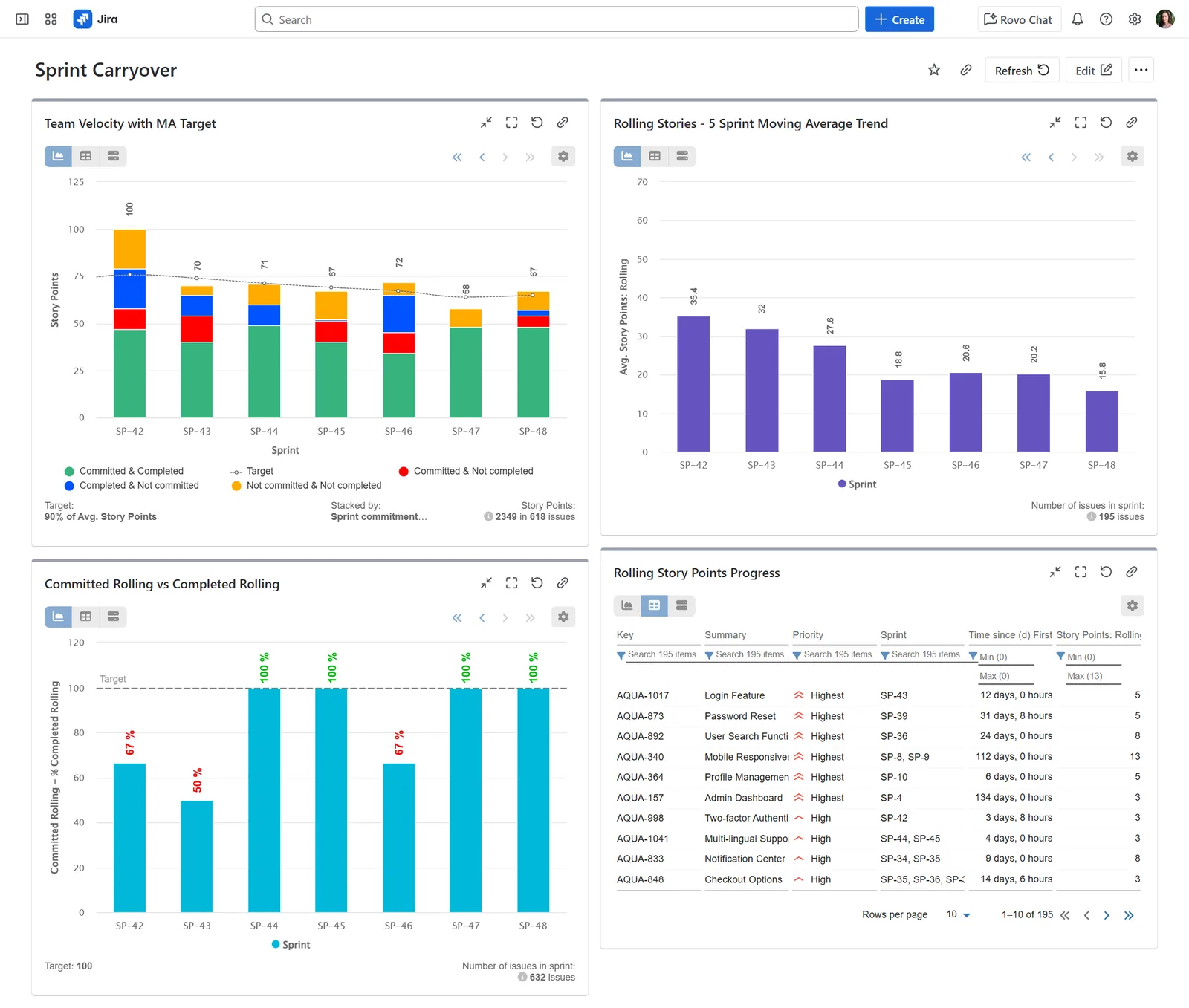Open the user profile avatar
The width and height of the screenshot is (1189, 1008).
(x=1165, y=19)
